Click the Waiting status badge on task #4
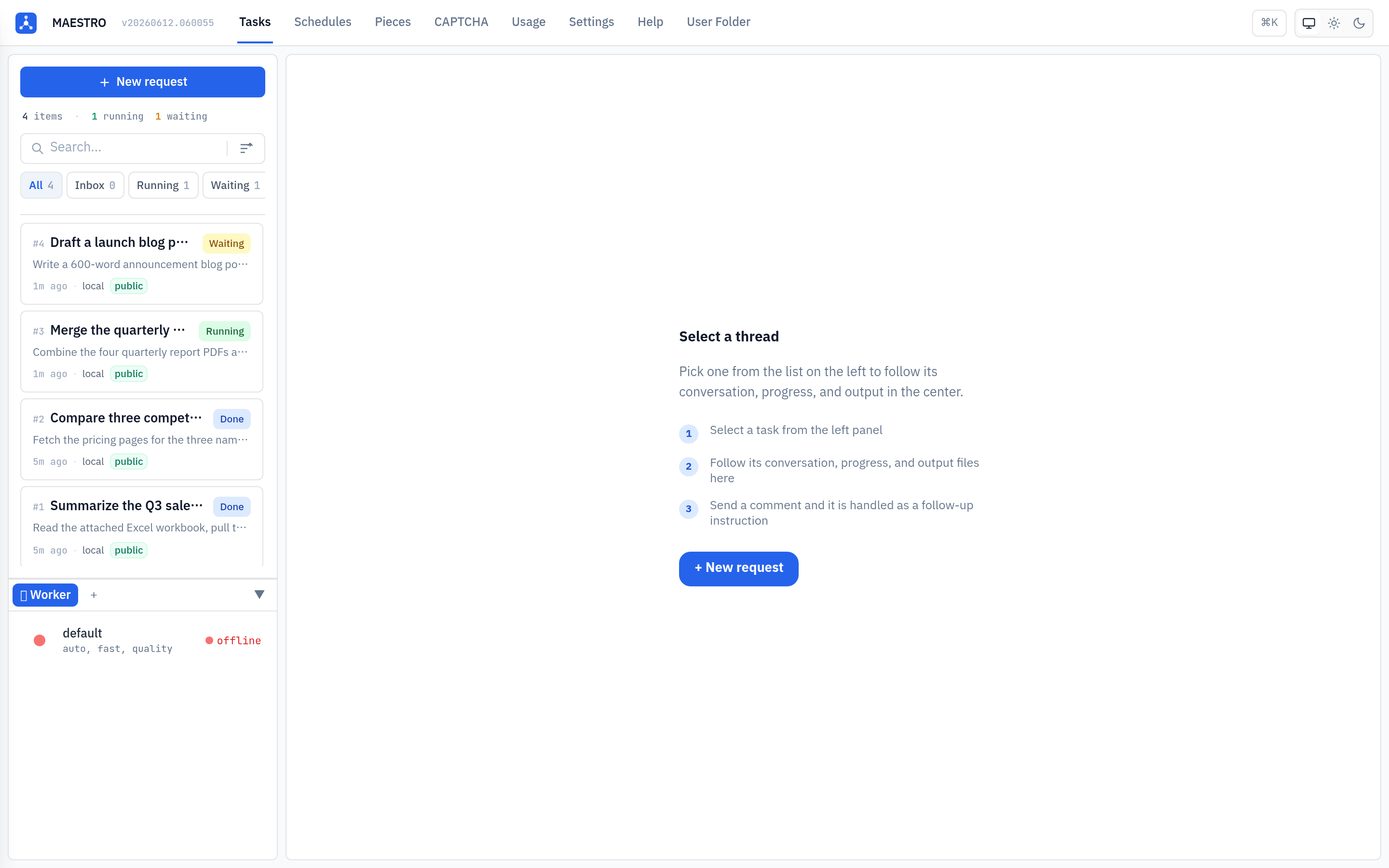This screenshot has width=1389, height=868. pyautogui.click(x=226, y=244)
